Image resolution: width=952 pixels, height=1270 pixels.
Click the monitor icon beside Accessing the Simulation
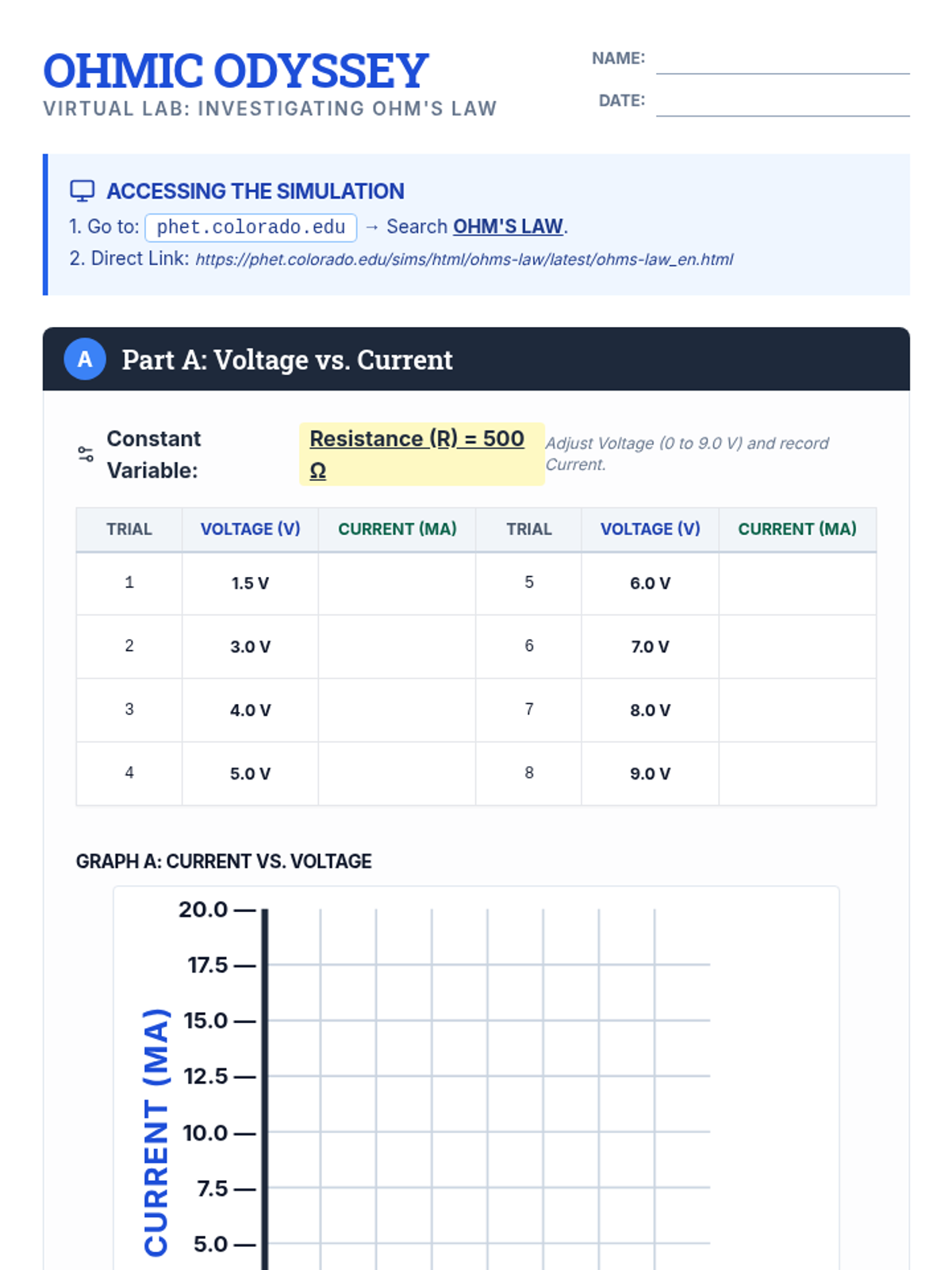pos(83,191)
